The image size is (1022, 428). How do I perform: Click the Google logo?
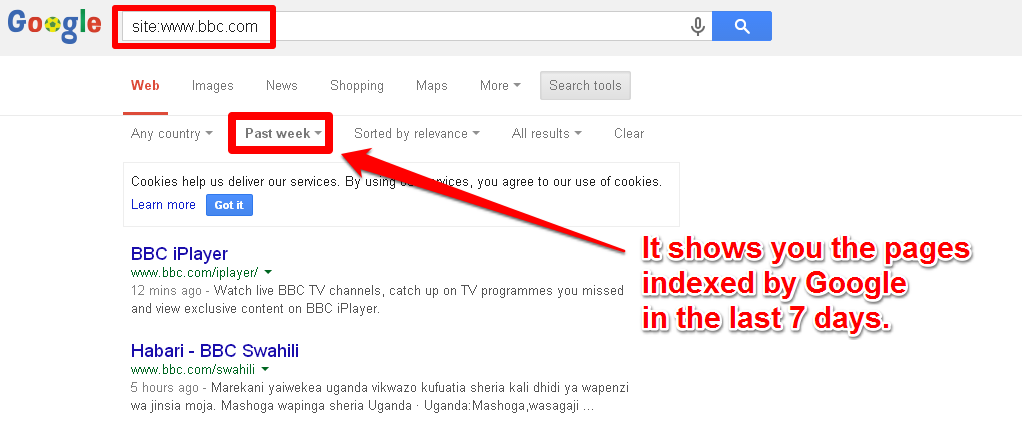(54, 25)
